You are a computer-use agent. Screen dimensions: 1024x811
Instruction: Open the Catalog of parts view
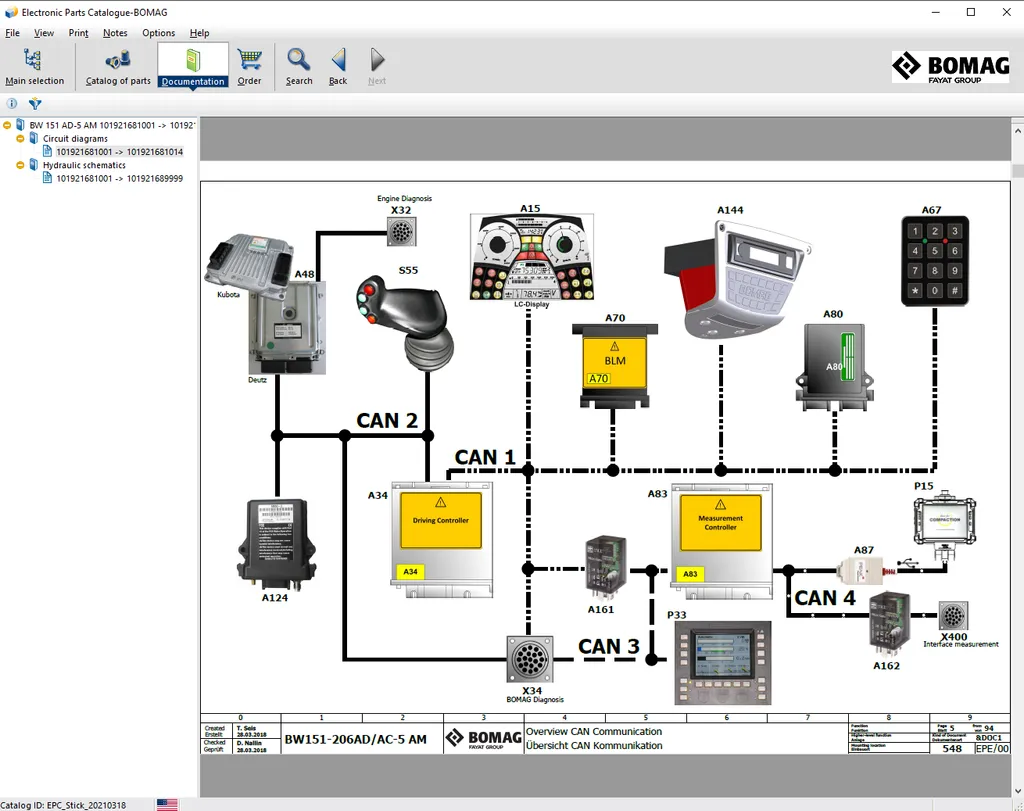click(118, 67)
